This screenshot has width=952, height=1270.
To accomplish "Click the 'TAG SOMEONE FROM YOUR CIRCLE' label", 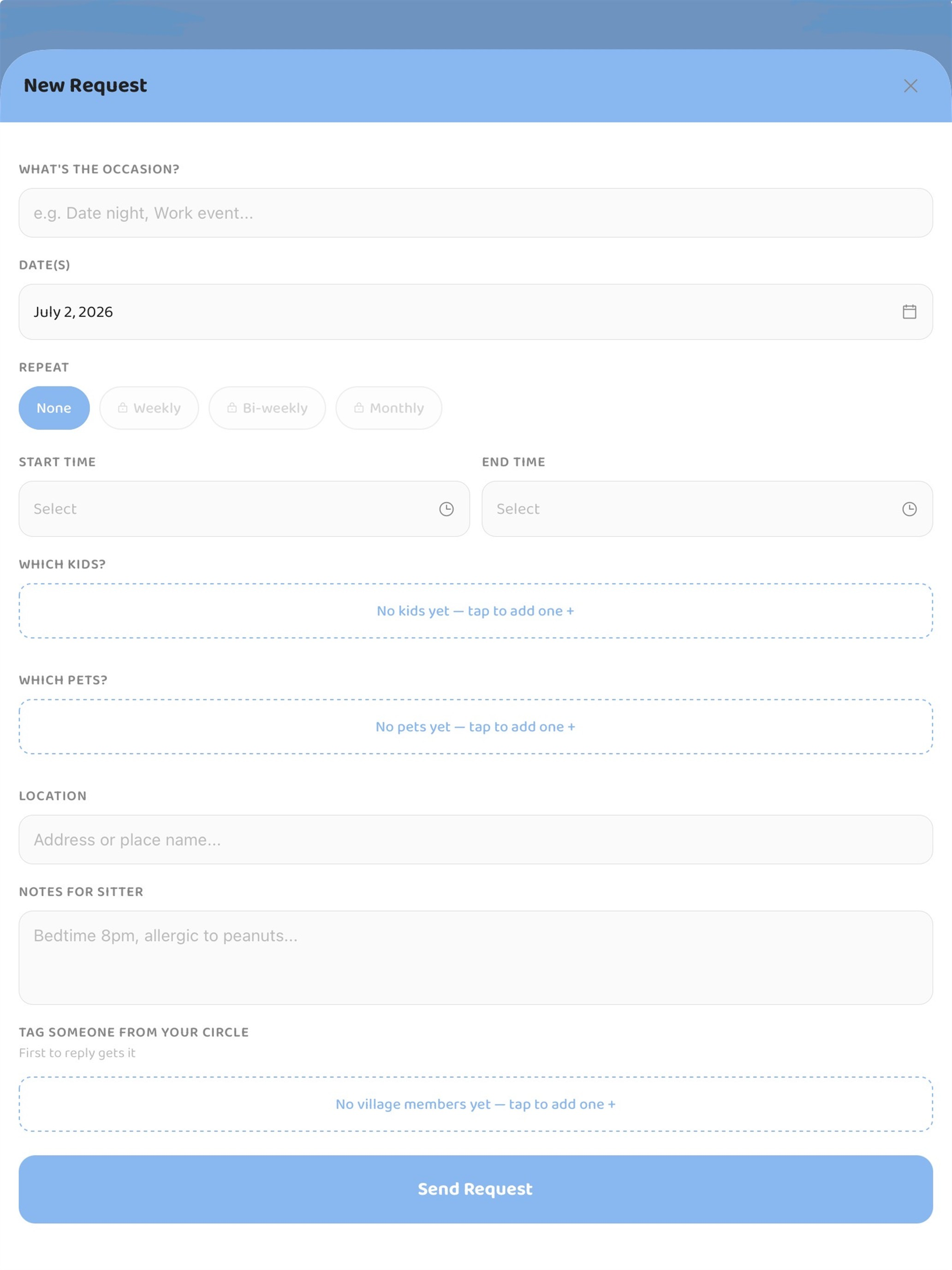I will [134, 1032].
